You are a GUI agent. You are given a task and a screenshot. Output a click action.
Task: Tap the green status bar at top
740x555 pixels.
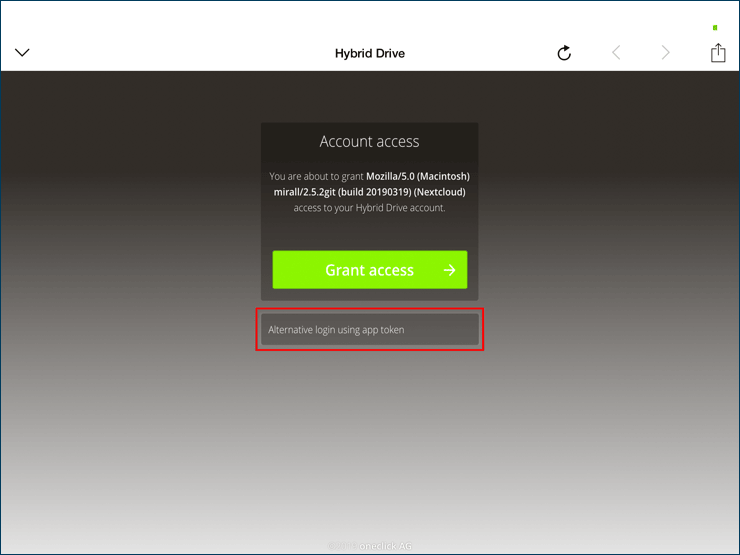[370, 10]
